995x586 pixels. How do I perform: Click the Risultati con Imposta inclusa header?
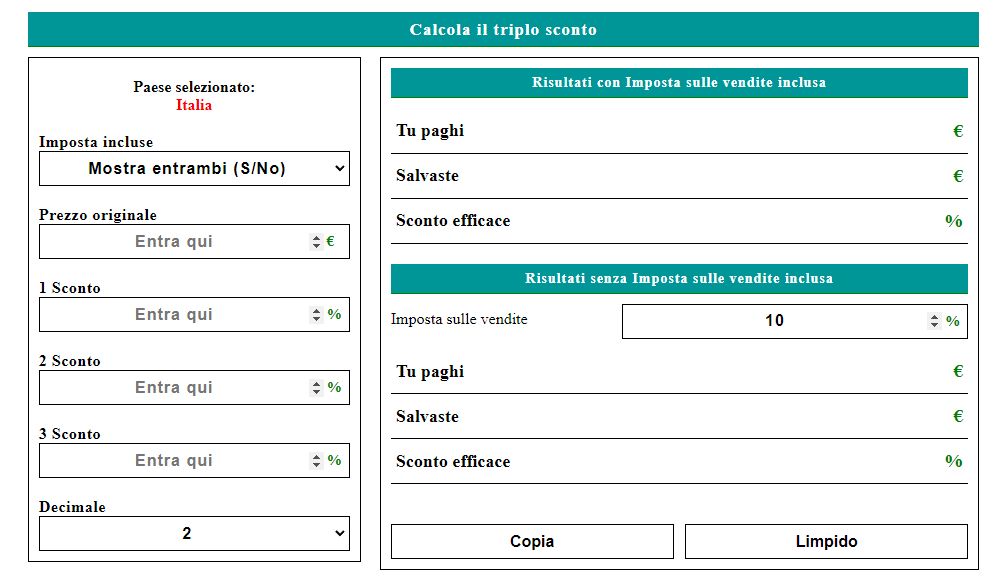click(679, 83)
